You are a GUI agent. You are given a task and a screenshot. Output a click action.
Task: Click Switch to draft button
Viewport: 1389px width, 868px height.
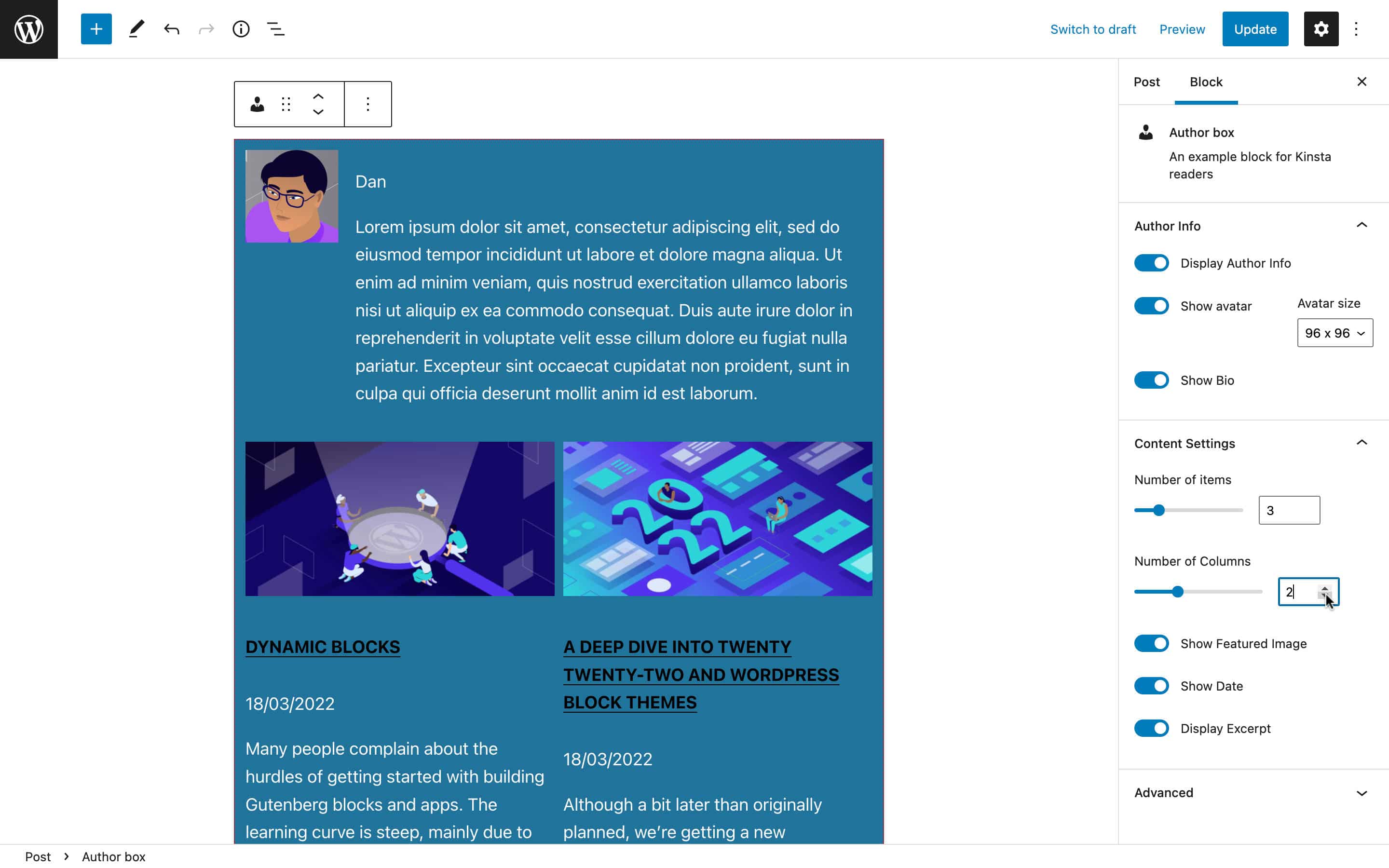[x=1093, y=28]
